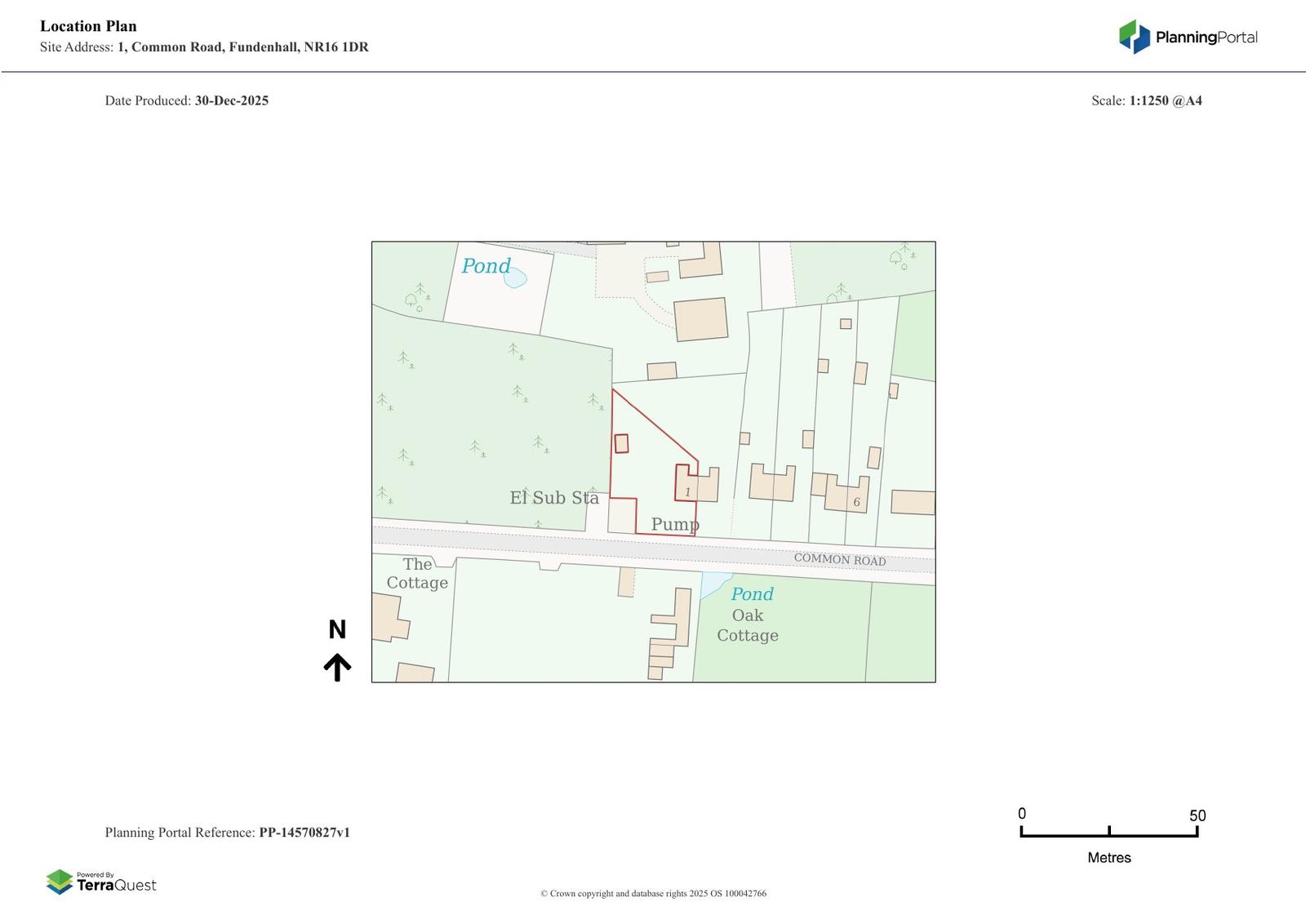Click The Cottage label
The height and width of the screenshot is (924, 1306).
coord(417,573)
